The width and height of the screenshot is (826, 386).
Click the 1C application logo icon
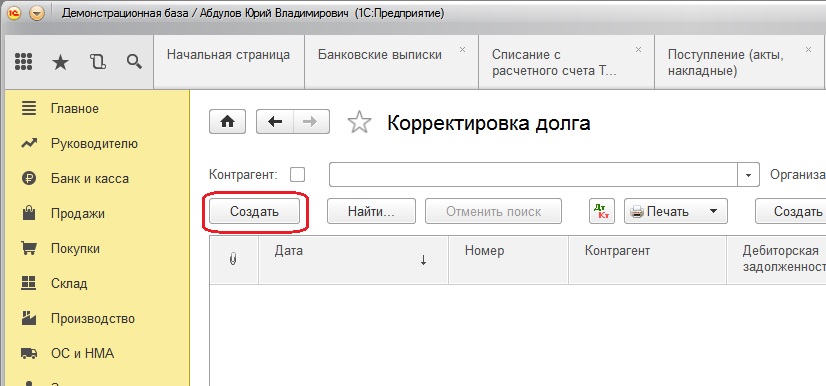14,14
